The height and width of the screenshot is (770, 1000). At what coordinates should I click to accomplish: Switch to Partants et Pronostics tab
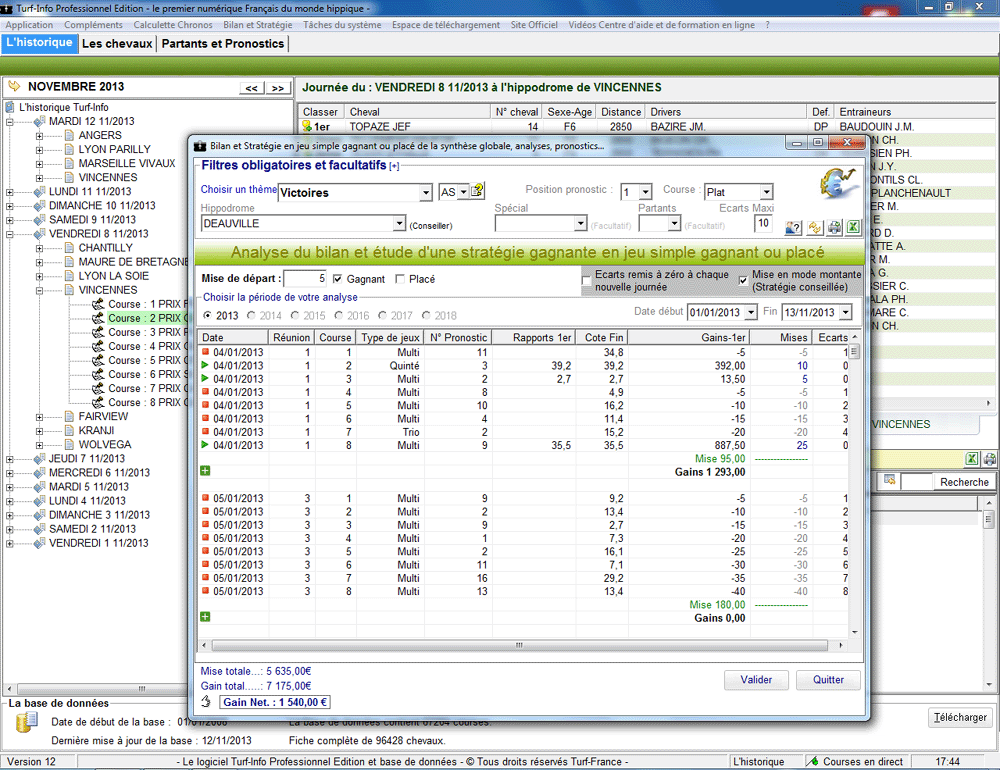pyautogui.click(x=223, y=43)
